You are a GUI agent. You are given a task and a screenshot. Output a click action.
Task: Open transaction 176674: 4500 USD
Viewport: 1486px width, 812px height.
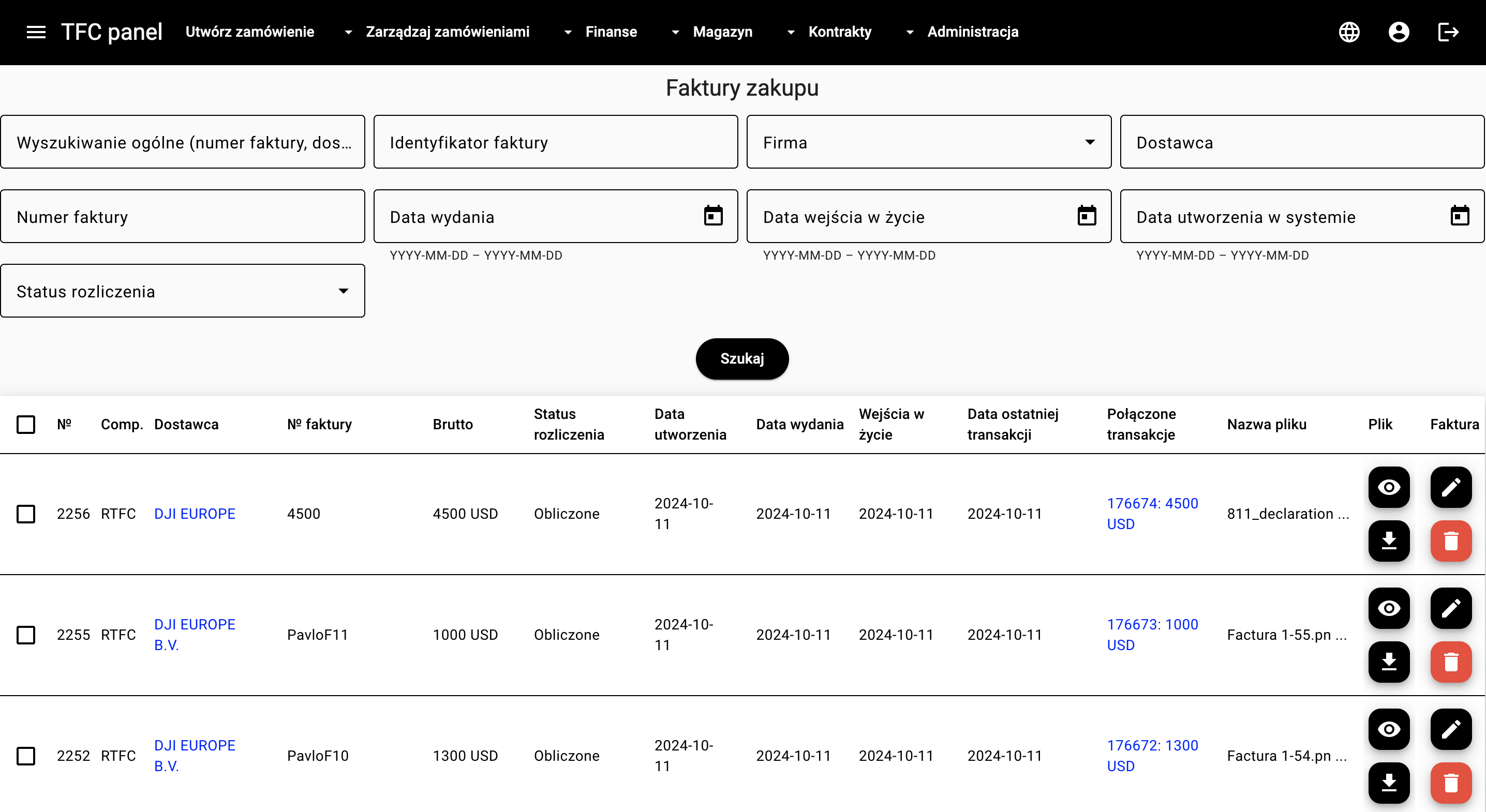[1152, 514]
